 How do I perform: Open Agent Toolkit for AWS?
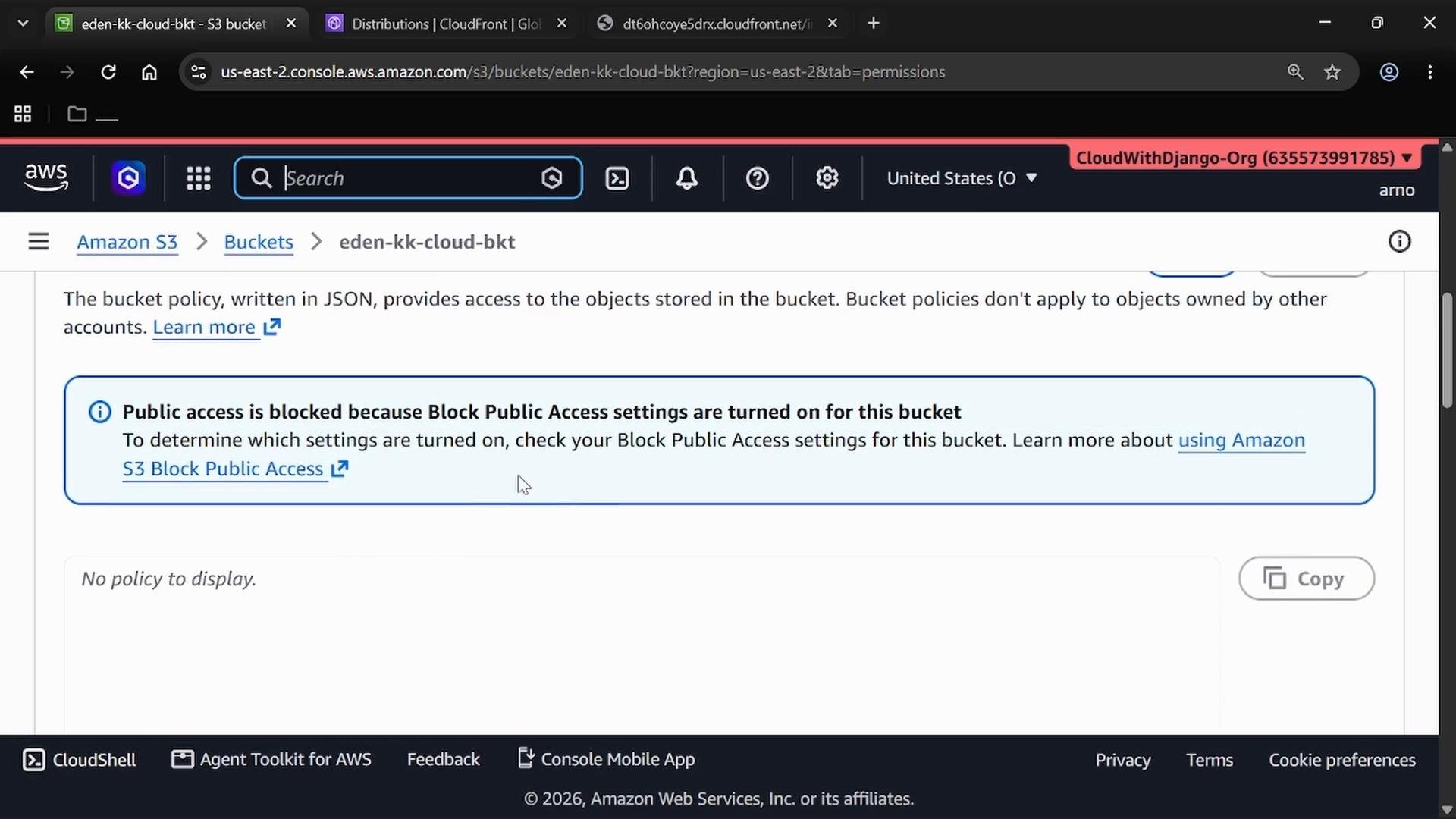pyautogui.click(x=271, y=760)
